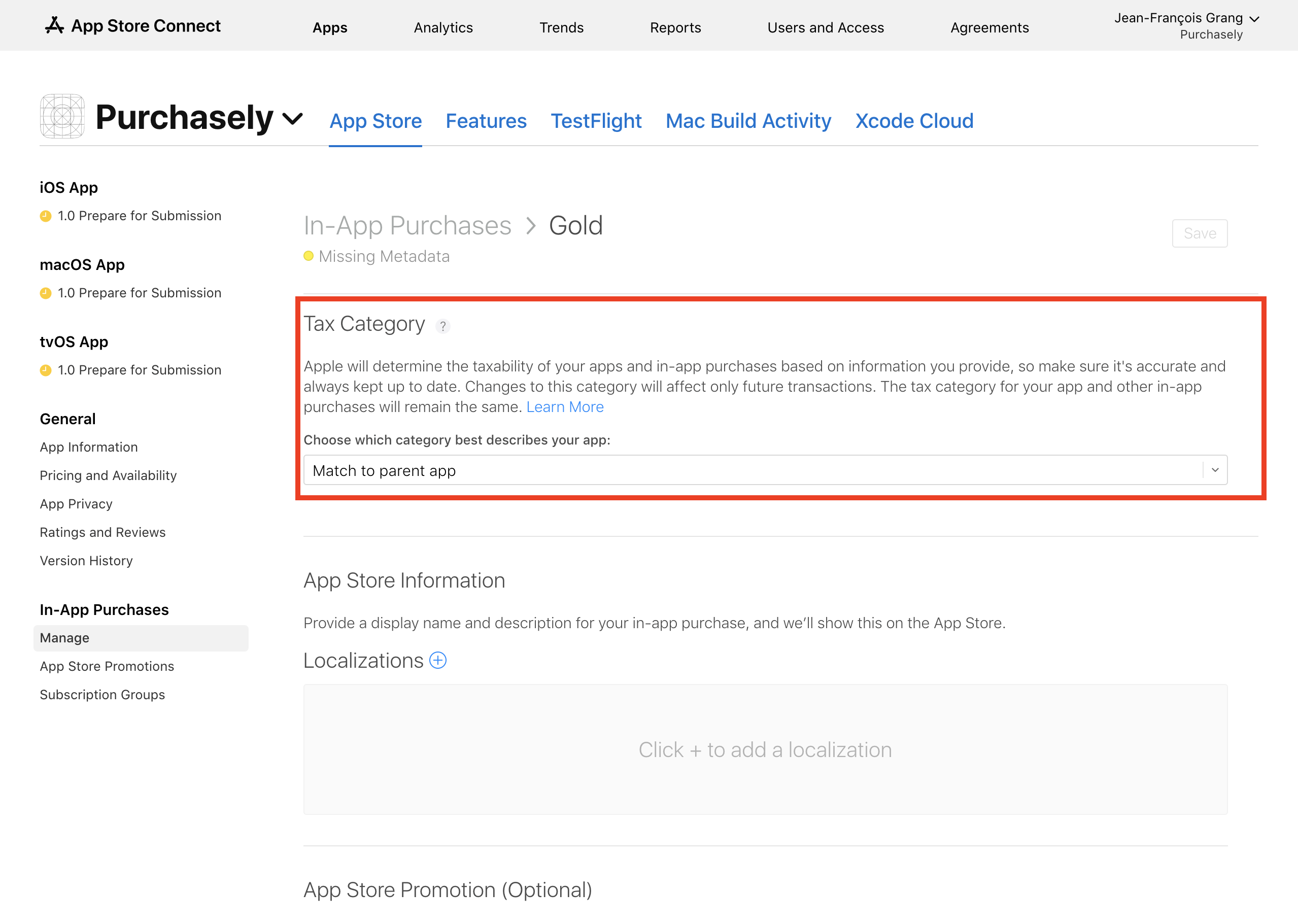Click the Missing Metadata yellow status dot

pos(309,256)
